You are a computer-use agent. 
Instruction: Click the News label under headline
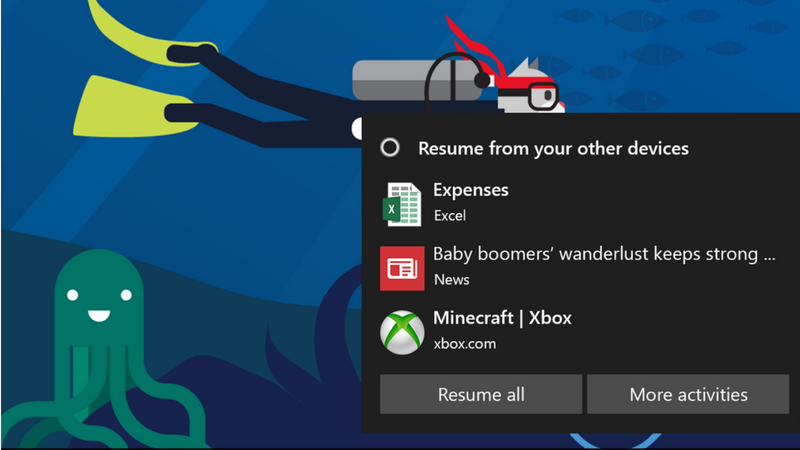click(452, 280)
